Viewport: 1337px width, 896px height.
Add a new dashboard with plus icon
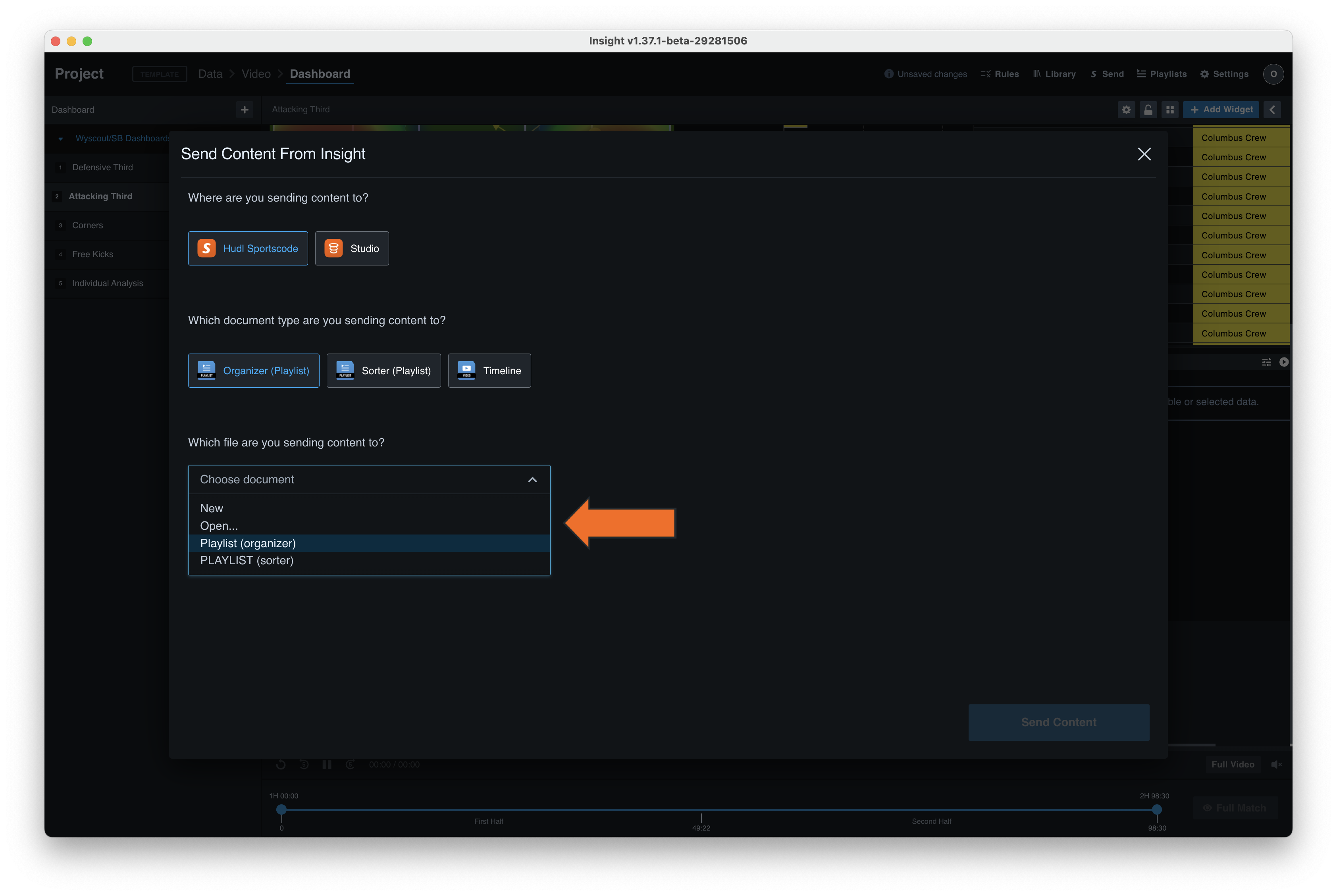(245, 110)
